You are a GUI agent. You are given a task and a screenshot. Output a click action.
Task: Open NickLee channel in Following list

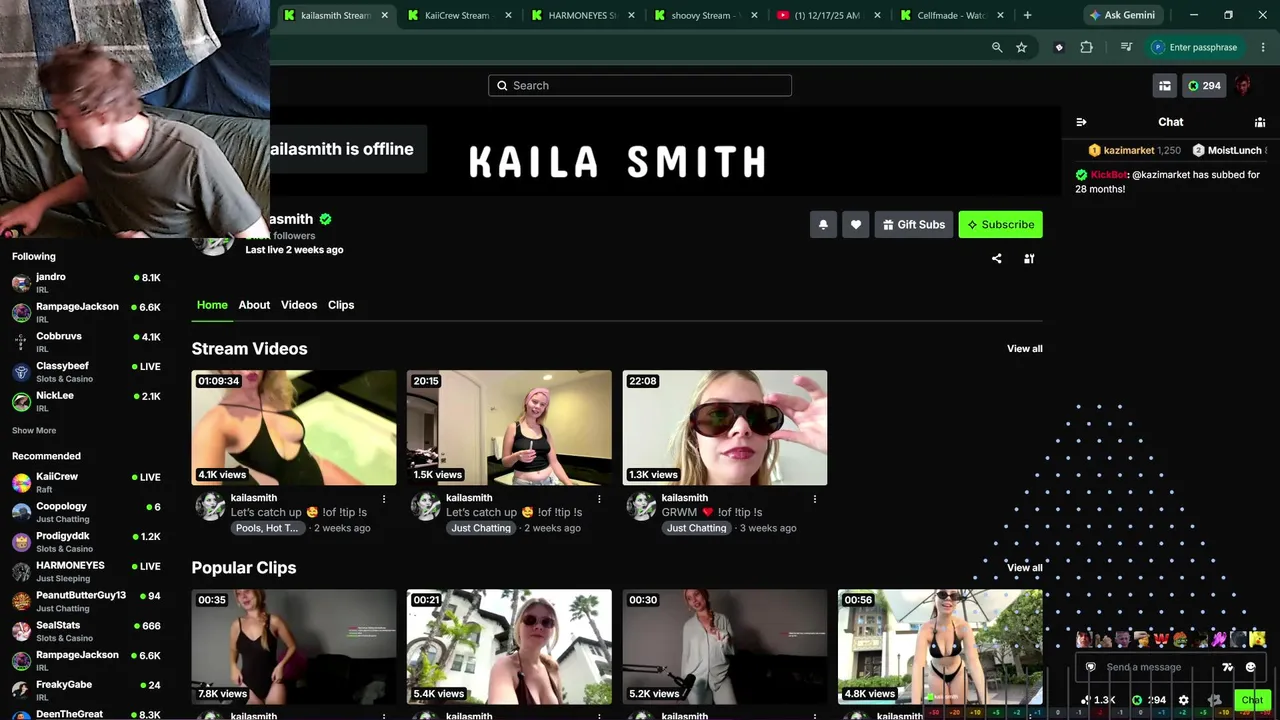86,401
